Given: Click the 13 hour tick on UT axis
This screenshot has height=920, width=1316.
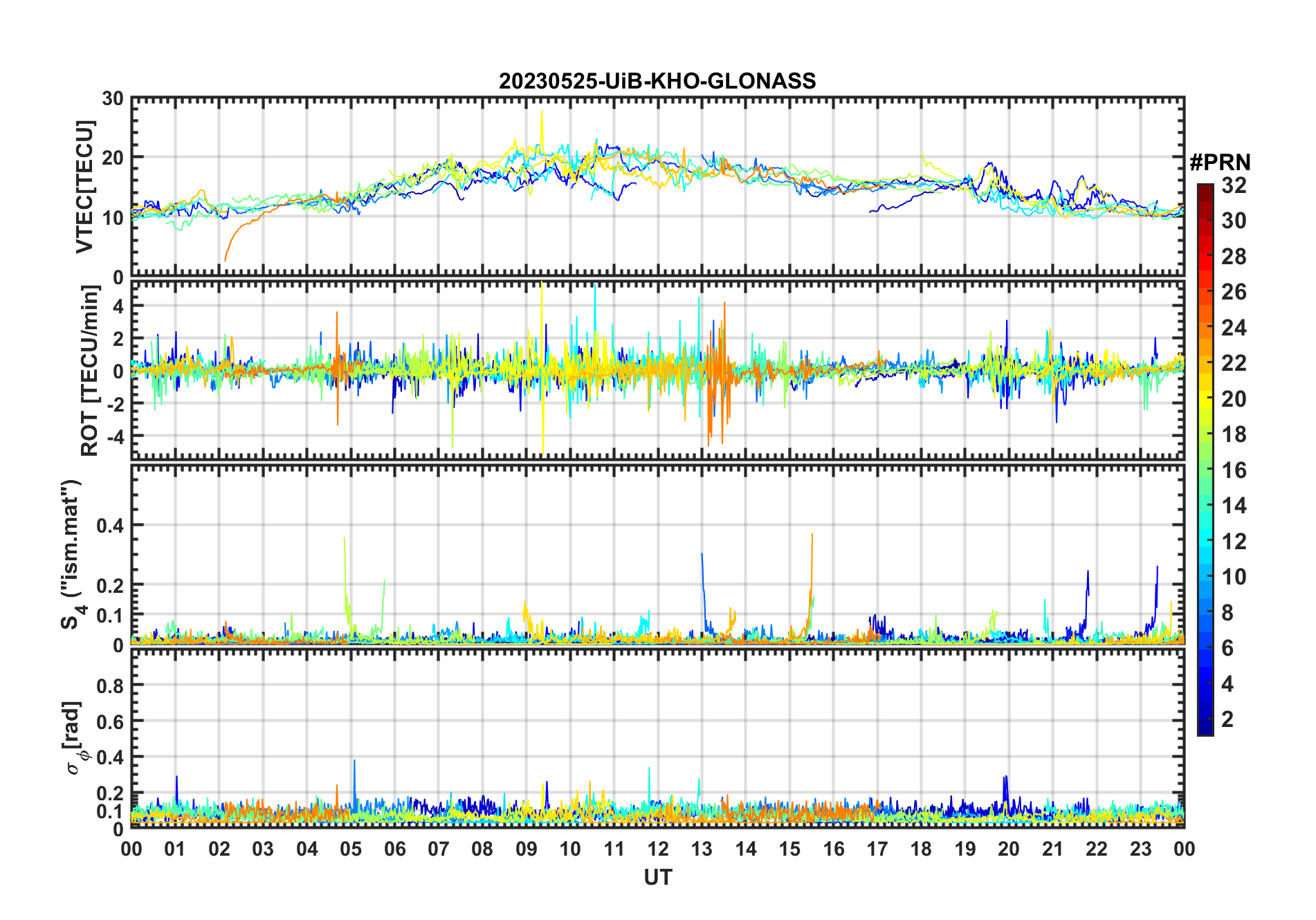Looking at the screenshot, I should click(702, 849).
